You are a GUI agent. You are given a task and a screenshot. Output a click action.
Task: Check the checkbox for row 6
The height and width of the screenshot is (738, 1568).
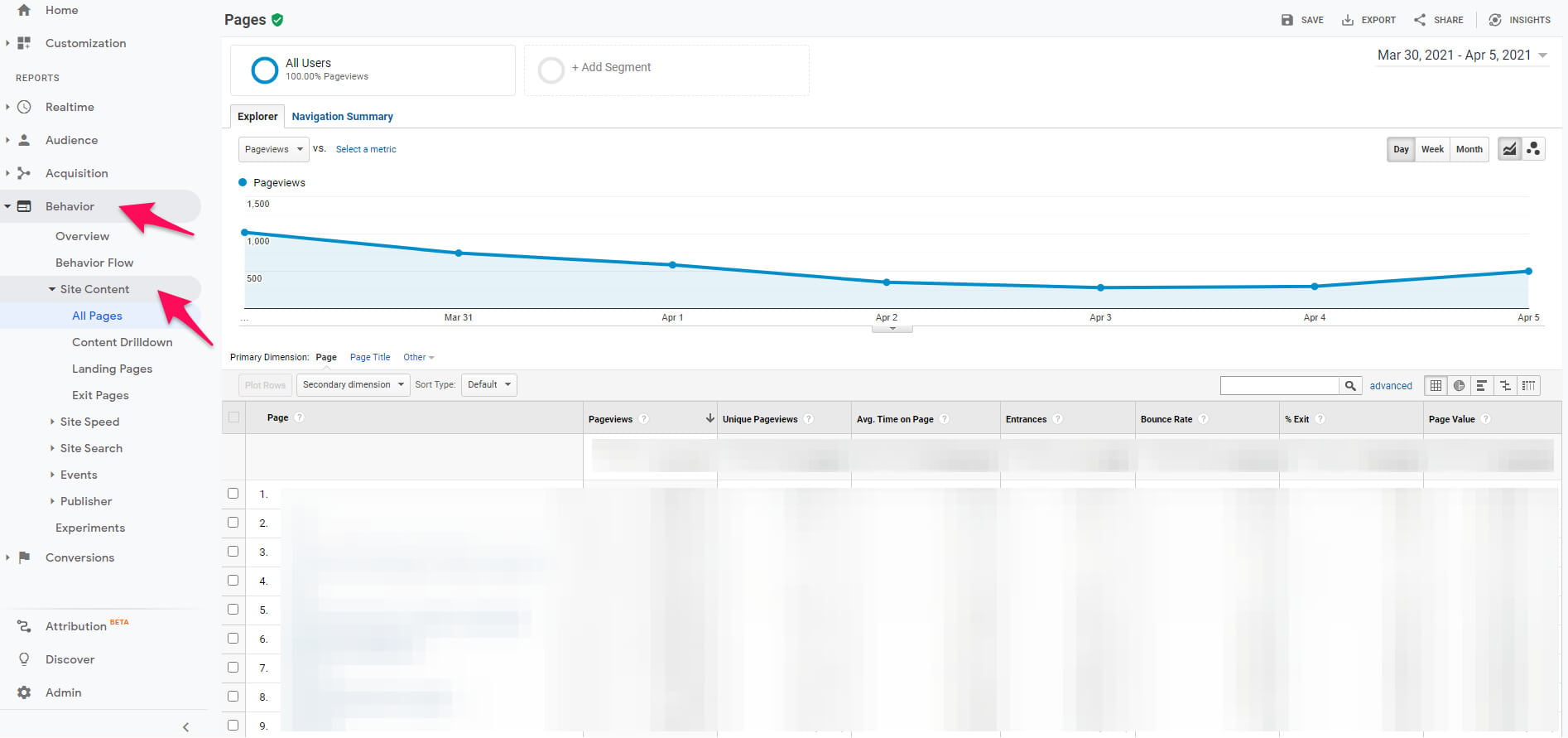[x=233, y=639]
